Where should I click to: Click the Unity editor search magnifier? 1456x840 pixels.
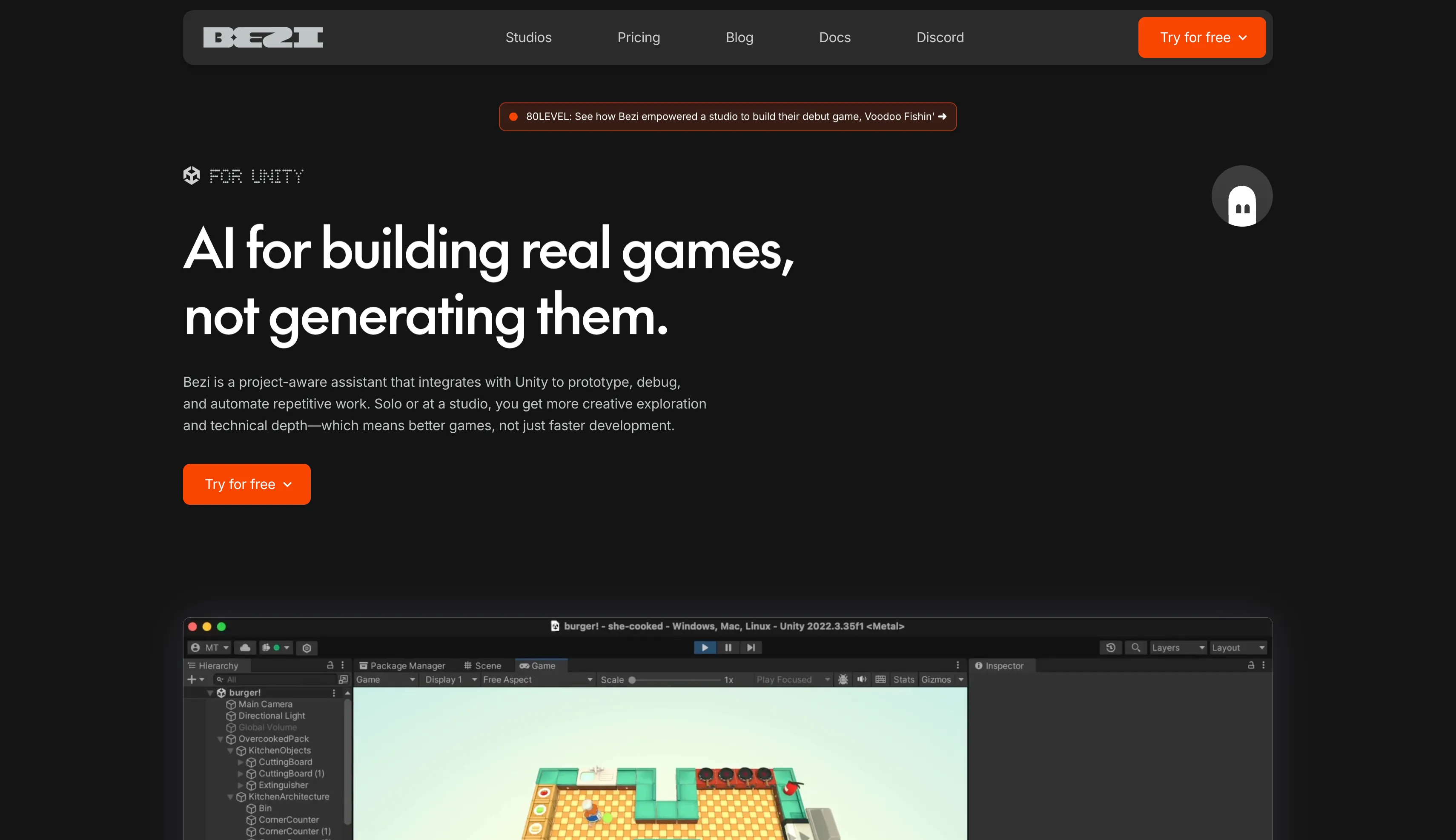click(x=1135, y=647)
